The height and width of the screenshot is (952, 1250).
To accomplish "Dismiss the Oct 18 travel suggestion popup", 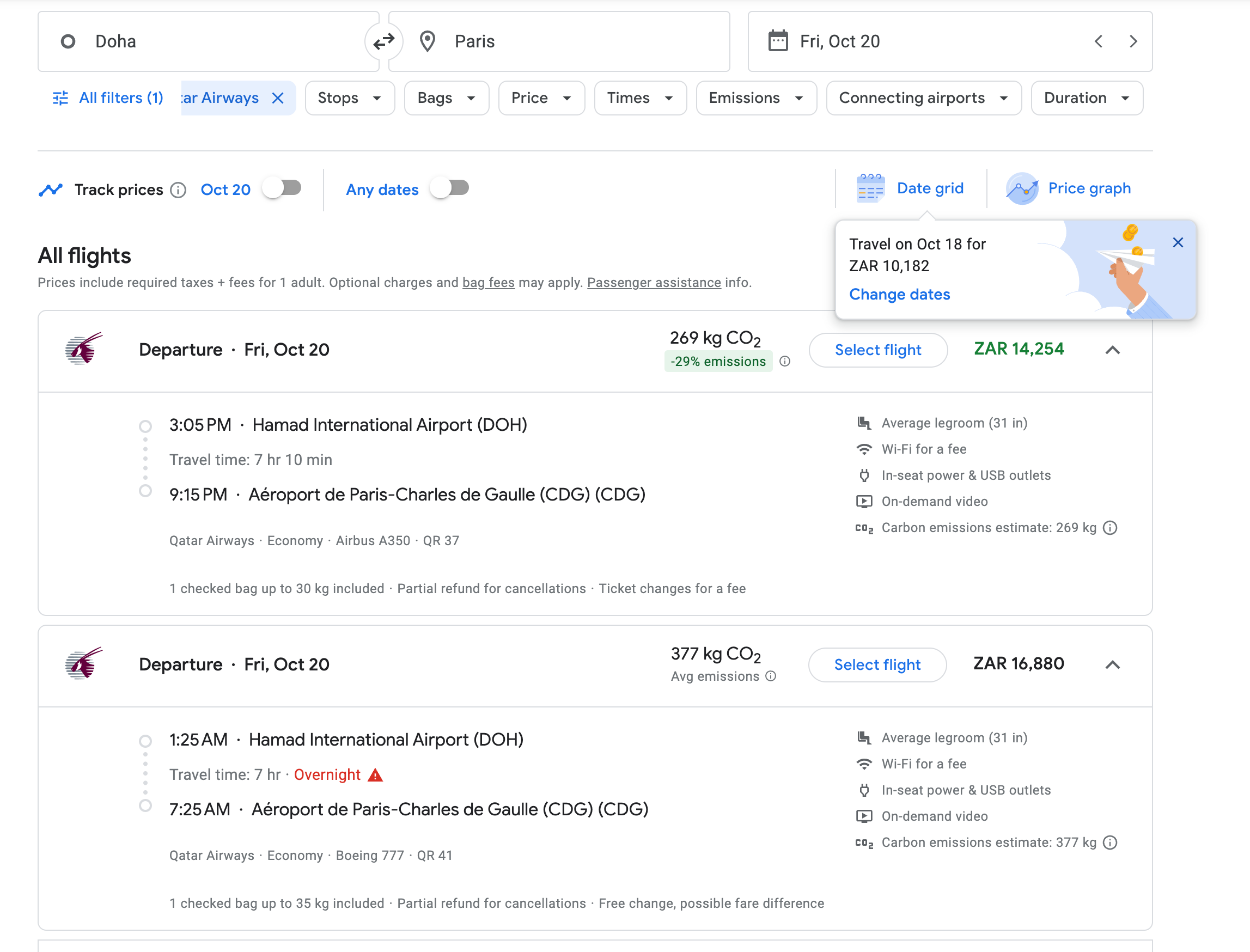I will point(1178,242).
